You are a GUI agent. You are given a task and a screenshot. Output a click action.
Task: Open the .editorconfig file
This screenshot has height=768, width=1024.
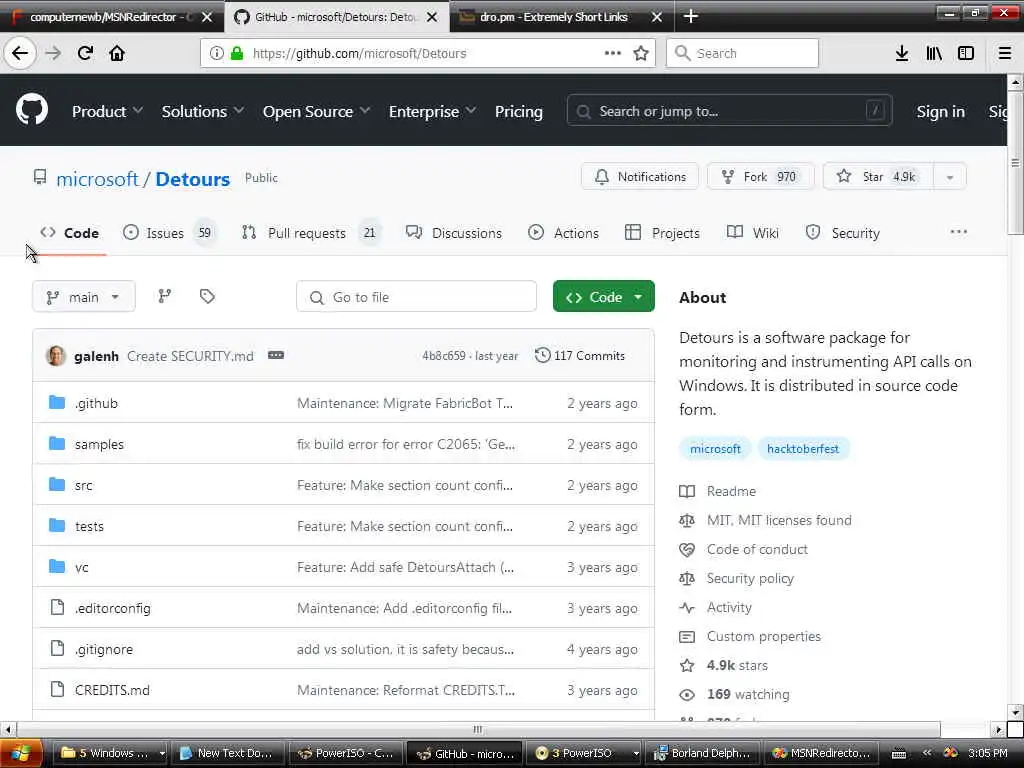112,608
